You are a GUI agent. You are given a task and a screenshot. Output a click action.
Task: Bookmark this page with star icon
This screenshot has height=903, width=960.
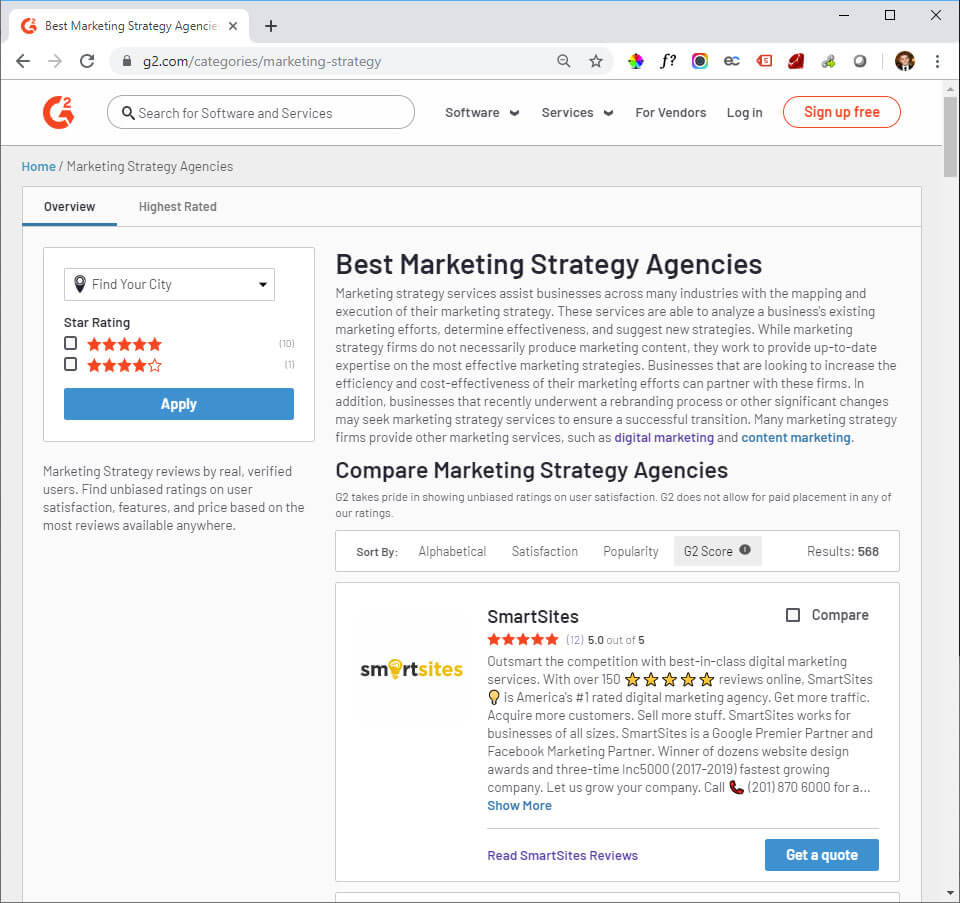tap(596, 61)
